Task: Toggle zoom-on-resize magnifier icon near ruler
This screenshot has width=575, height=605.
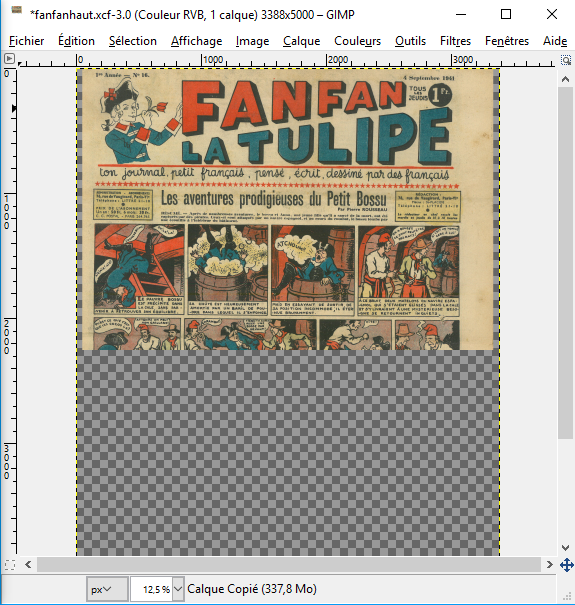Action: 566,60
